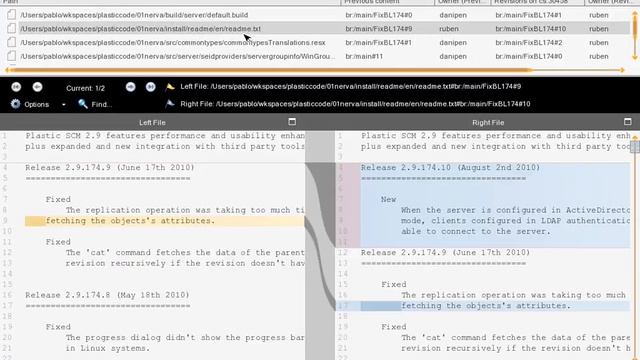Click right line When the server is configured

516,210
